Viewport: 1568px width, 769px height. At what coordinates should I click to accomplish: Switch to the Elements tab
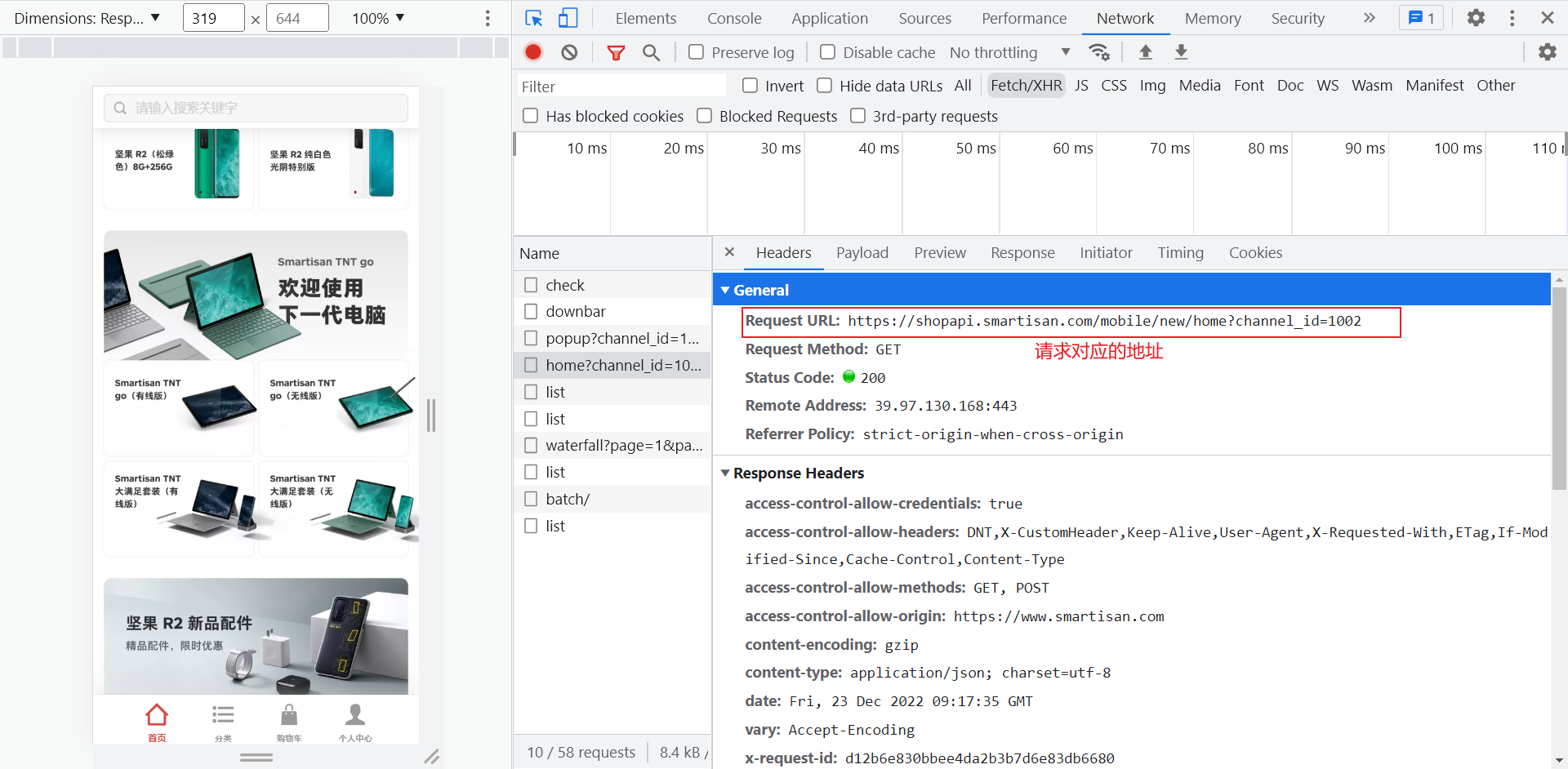(x=645, y=18)
